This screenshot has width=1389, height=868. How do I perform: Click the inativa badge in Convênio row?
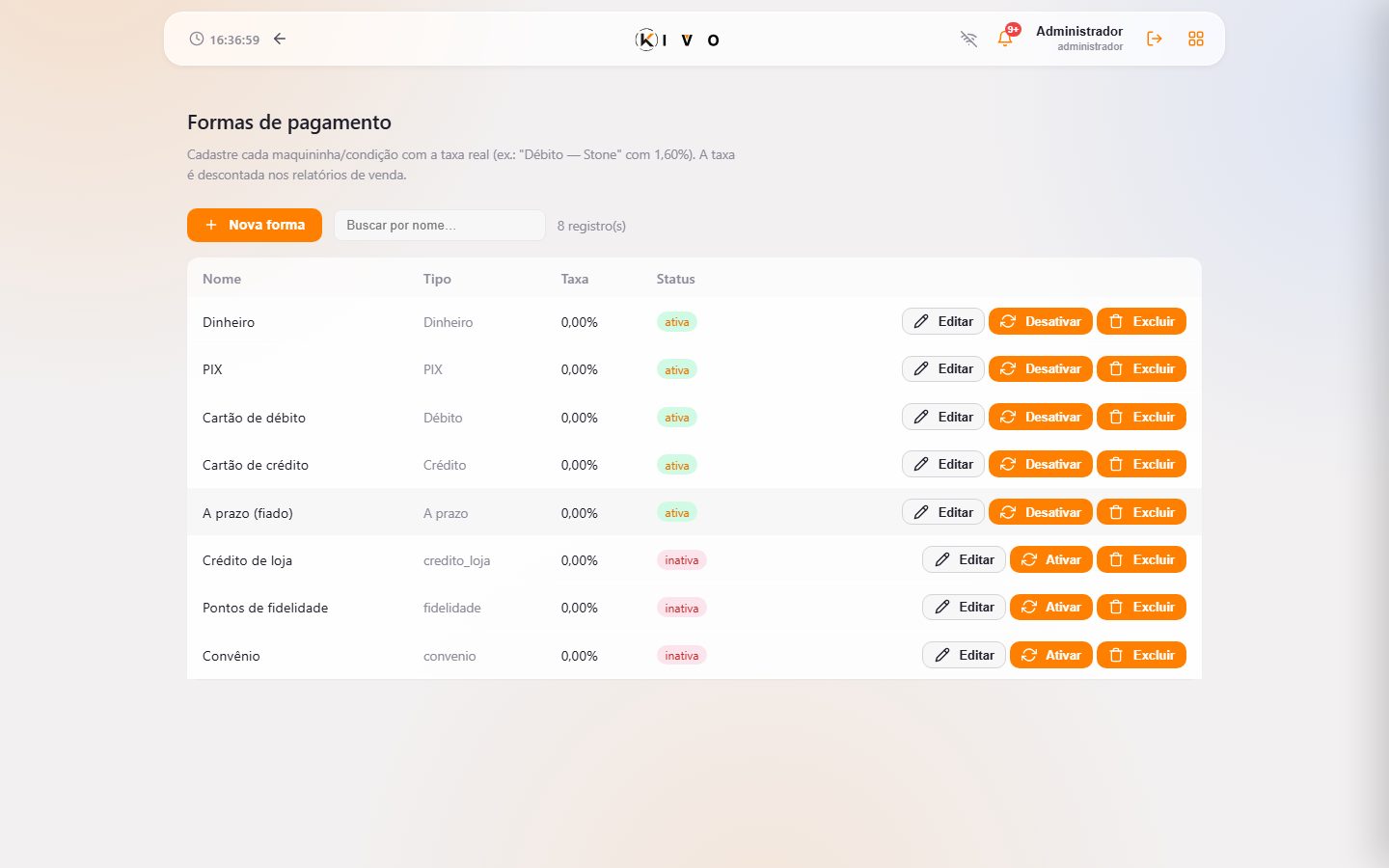coord(682,656)
